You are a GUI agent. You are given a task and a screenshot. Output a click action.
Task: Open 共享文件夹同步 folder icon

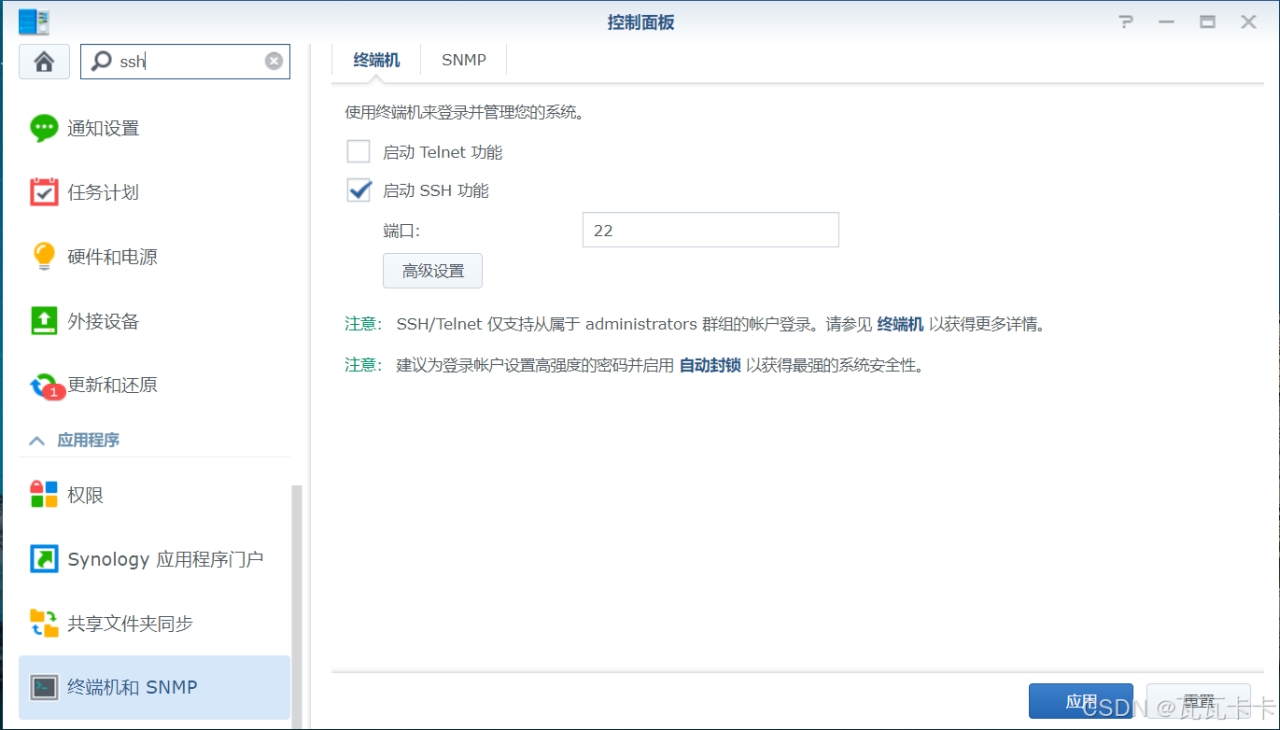coord(44,623)
